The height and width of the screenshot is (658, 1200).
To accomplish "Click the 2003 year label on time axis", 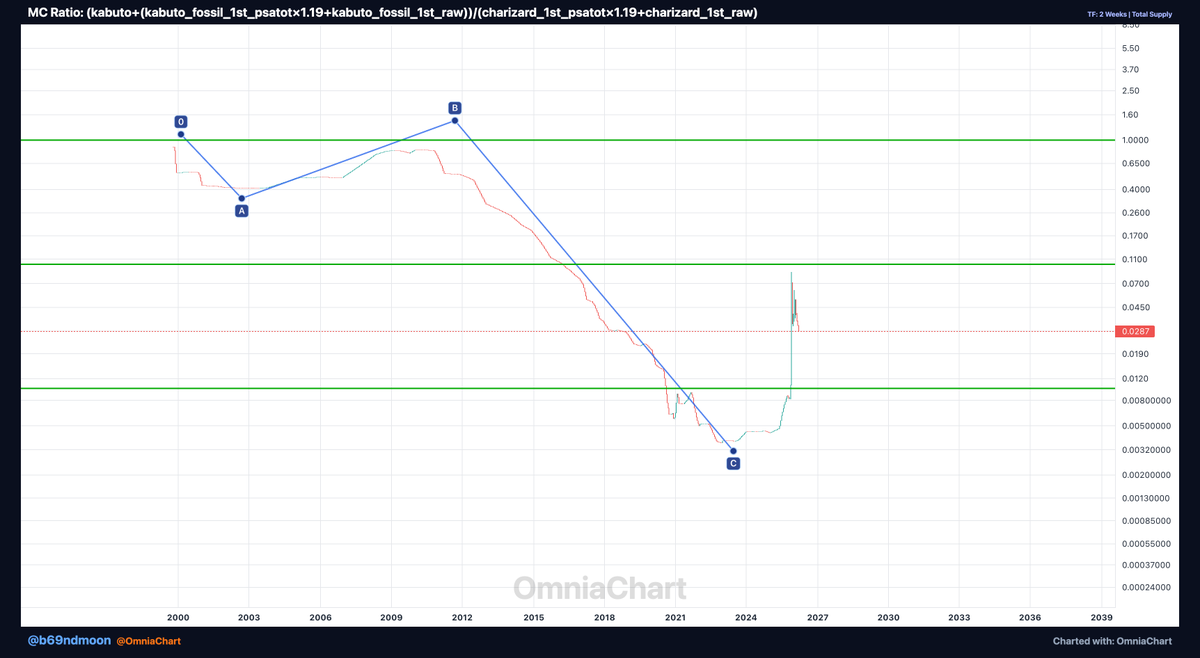I will point(249,619).
